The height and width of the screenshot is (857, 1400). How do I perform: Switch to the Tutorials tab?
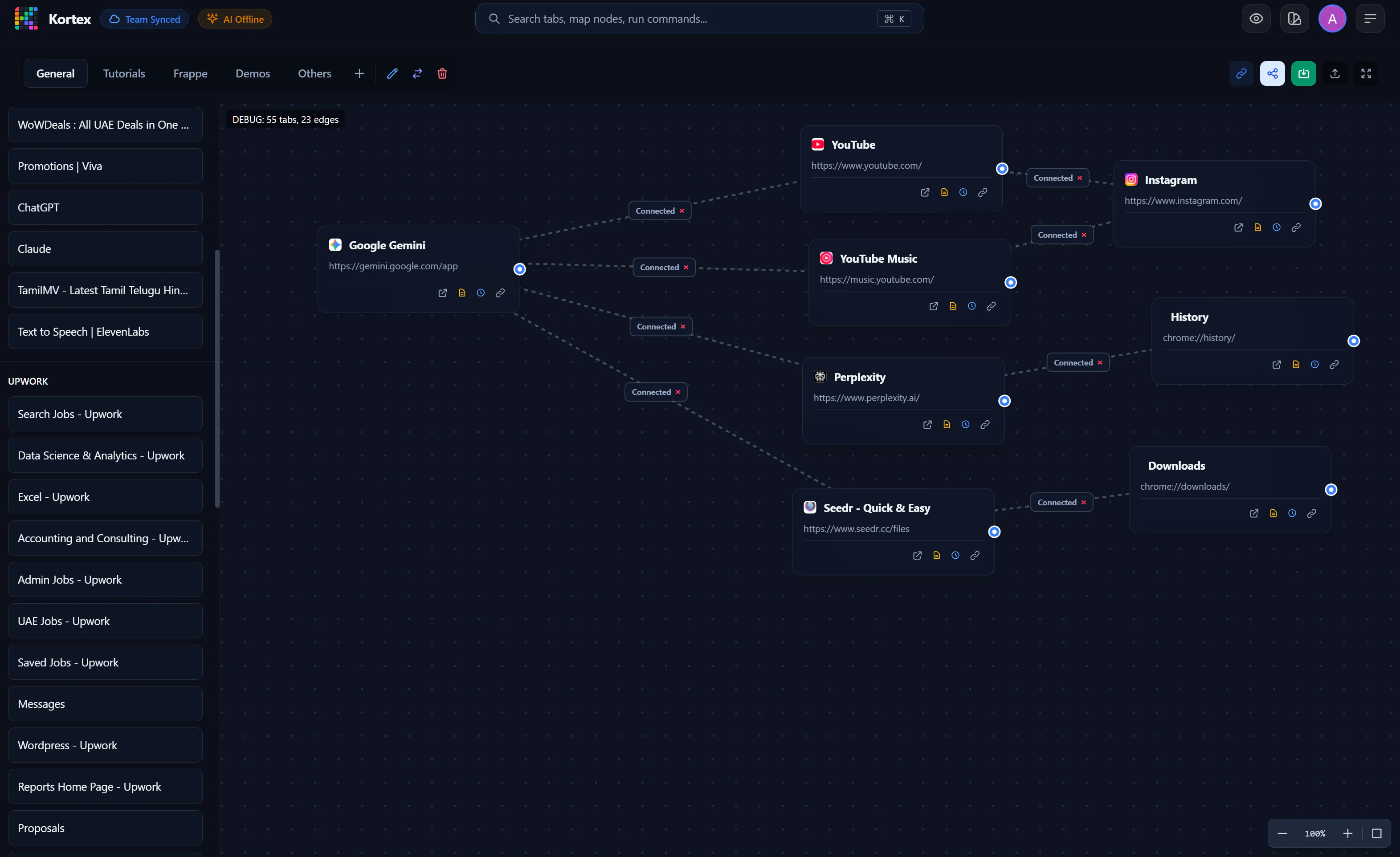(x=124, y=73)
